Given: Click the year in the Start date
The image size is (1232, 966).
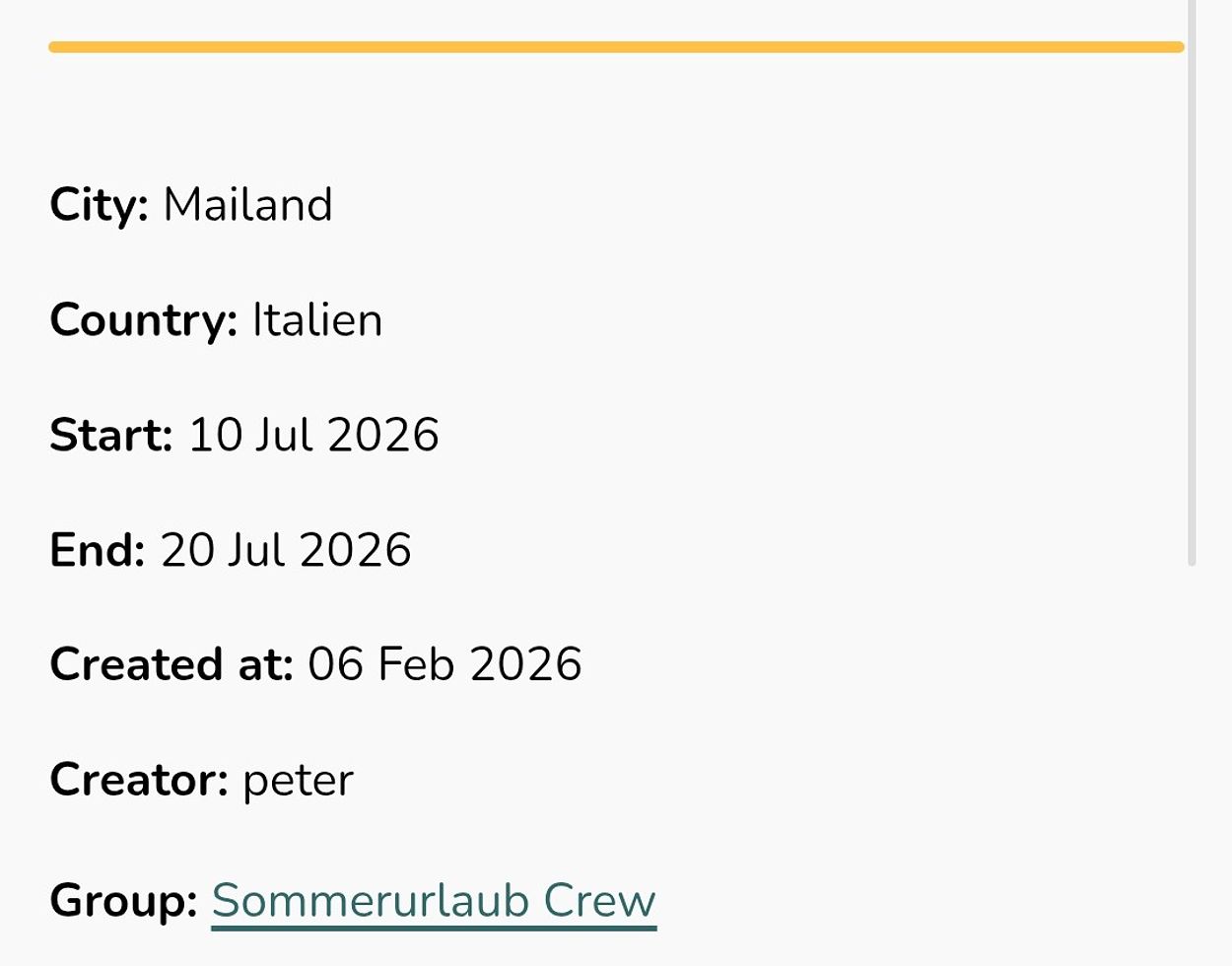Looking at the screenshot, I should click(383, 435).
